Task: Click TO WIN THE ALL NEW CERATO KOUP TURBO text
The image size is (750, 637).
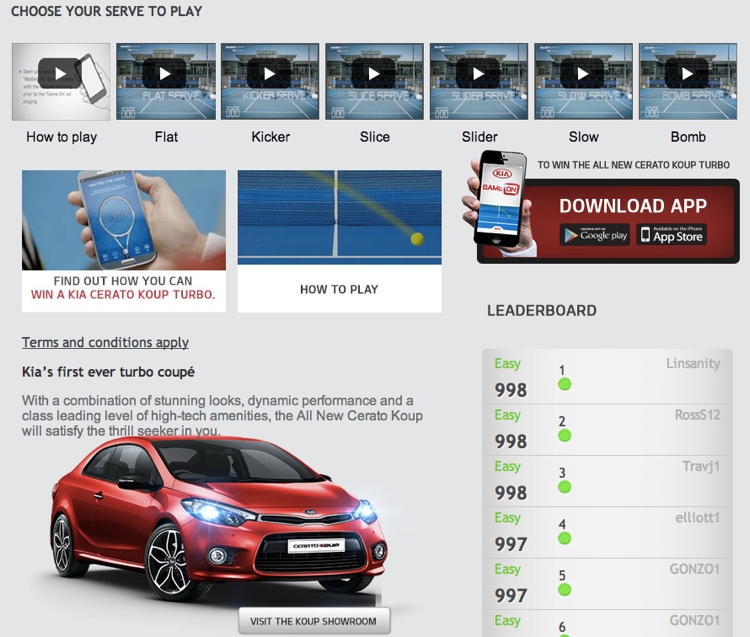Action: point(633,165)
